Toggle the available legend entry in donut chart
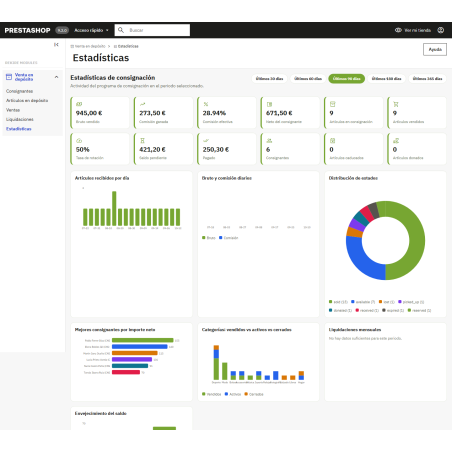Viewport: 452px width, 452px height. [363, 302]
